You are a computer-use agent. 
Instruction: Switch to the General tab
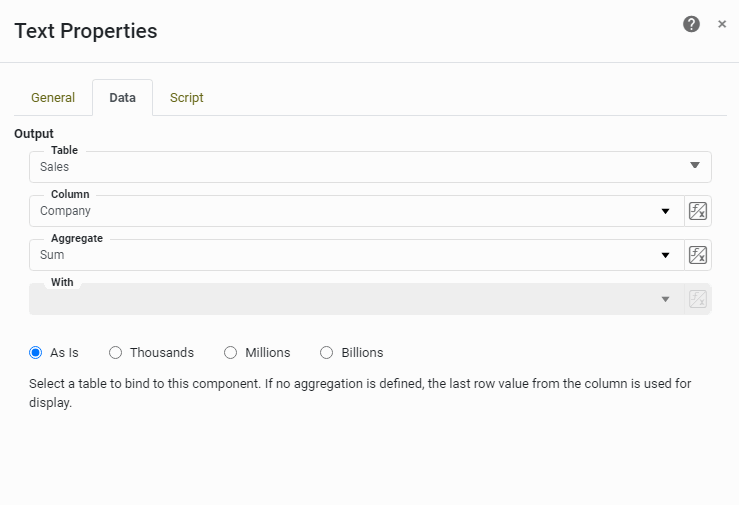53,98
